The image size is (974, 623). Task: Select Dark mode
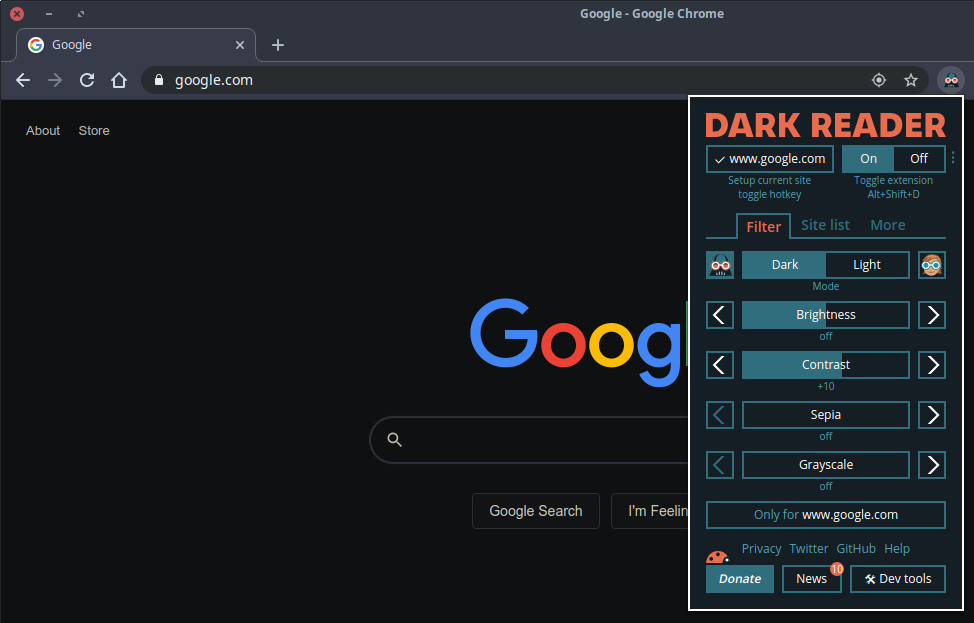point(785,265)
